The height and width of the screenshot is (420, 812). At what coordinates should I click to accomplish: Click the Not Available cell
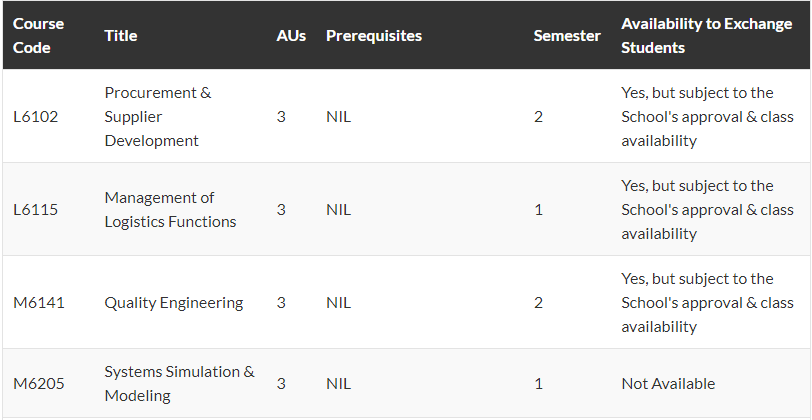[668, 384]
